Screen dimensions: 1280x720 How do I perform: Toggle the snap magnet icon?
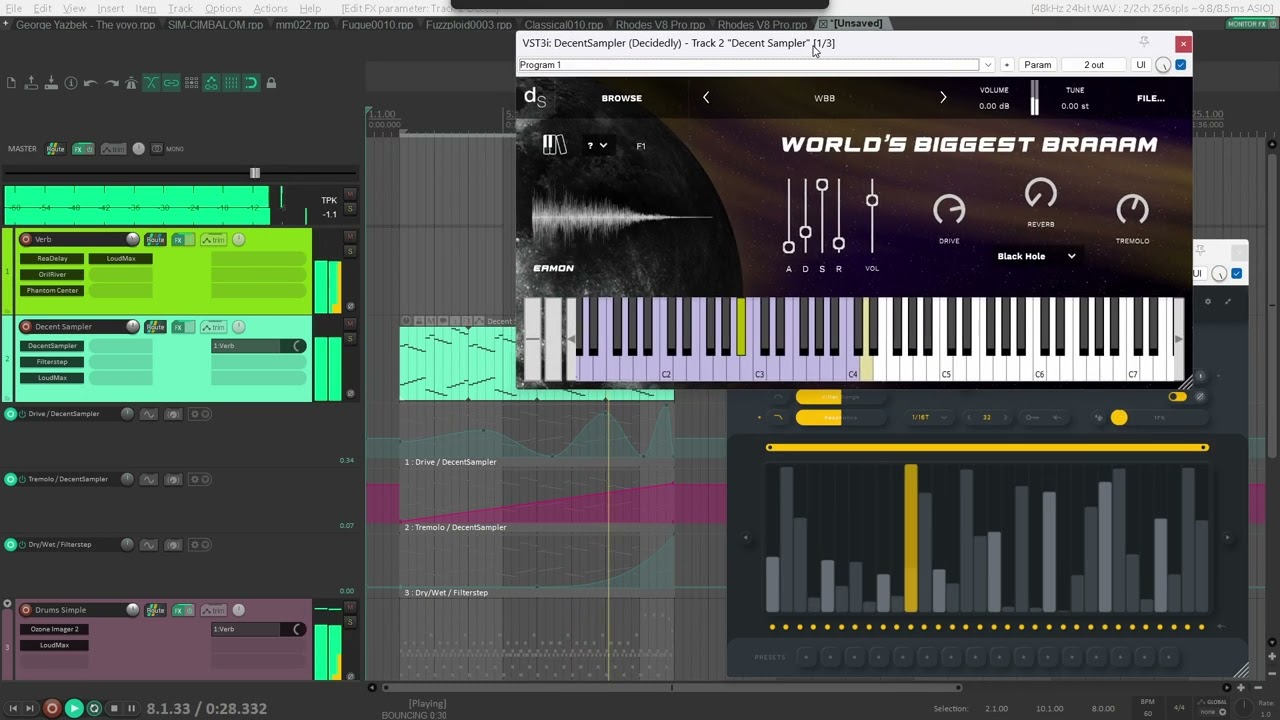[251, 83]
